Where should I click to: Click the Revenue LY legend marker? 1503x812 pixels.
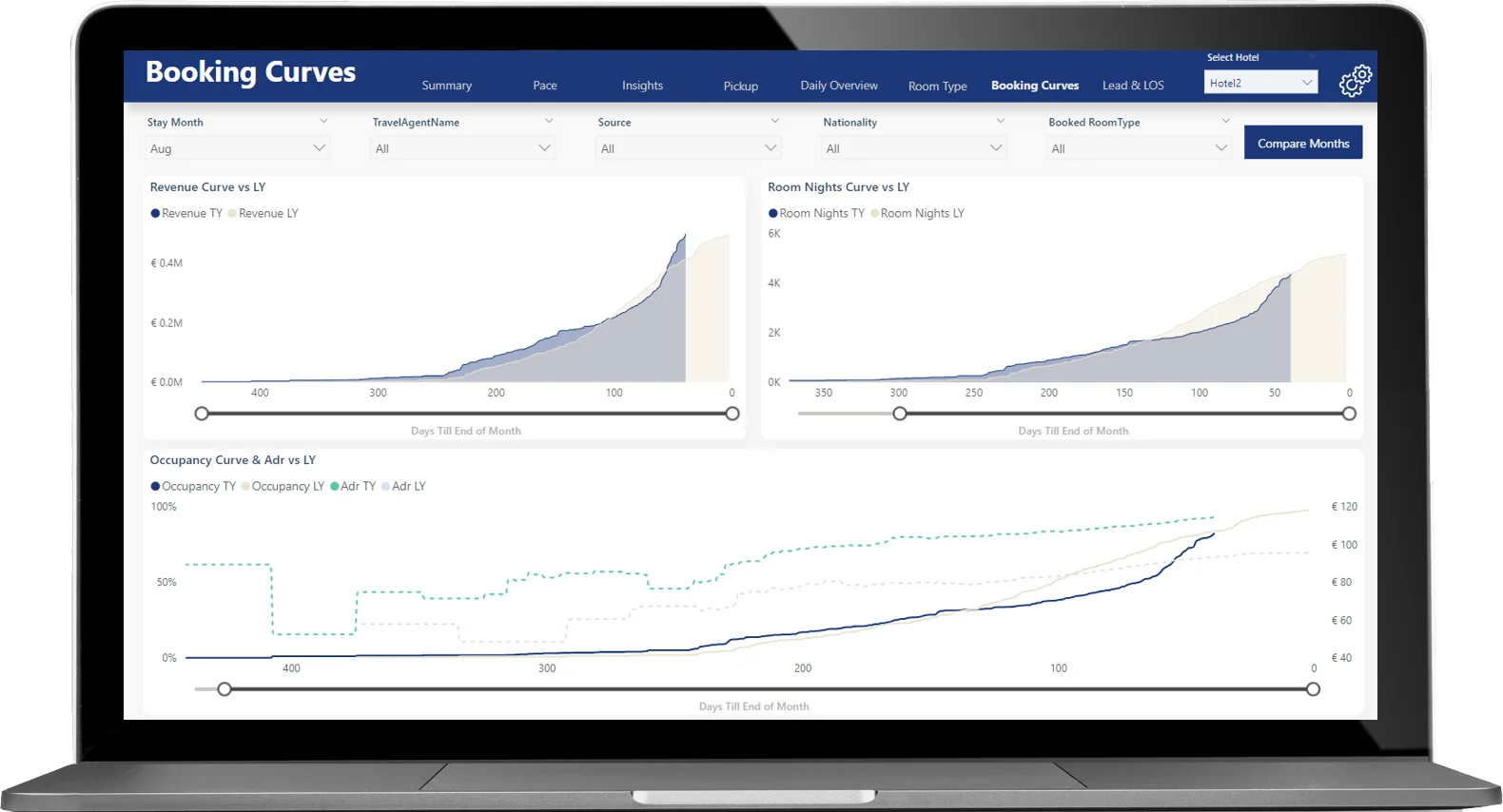tap(232, 213)
